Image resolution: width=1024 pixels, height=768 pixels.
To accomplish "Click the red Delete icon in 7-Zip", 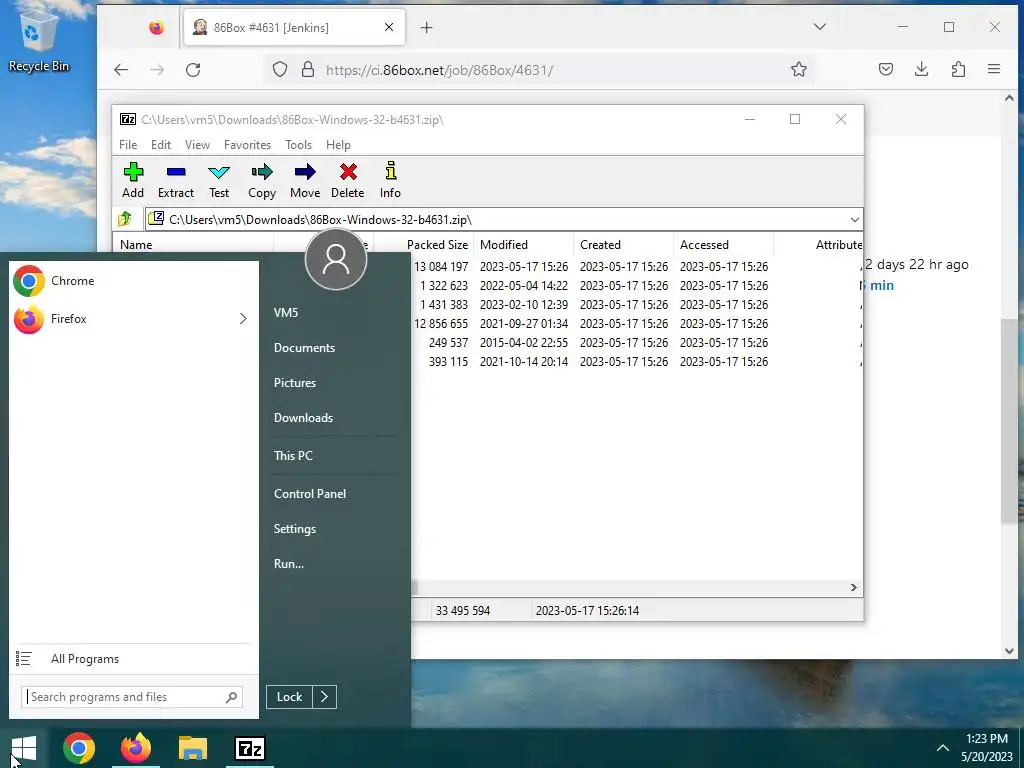I will coord(348,172).
